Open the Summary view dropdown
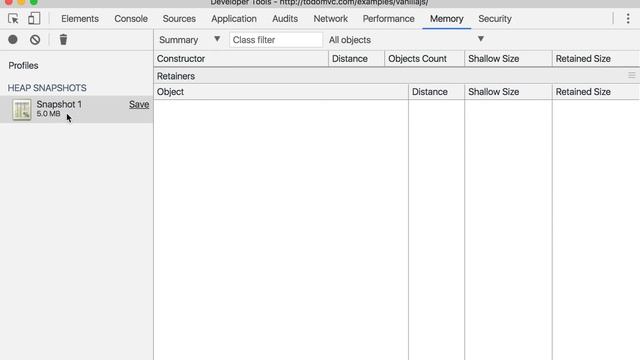 189,40
